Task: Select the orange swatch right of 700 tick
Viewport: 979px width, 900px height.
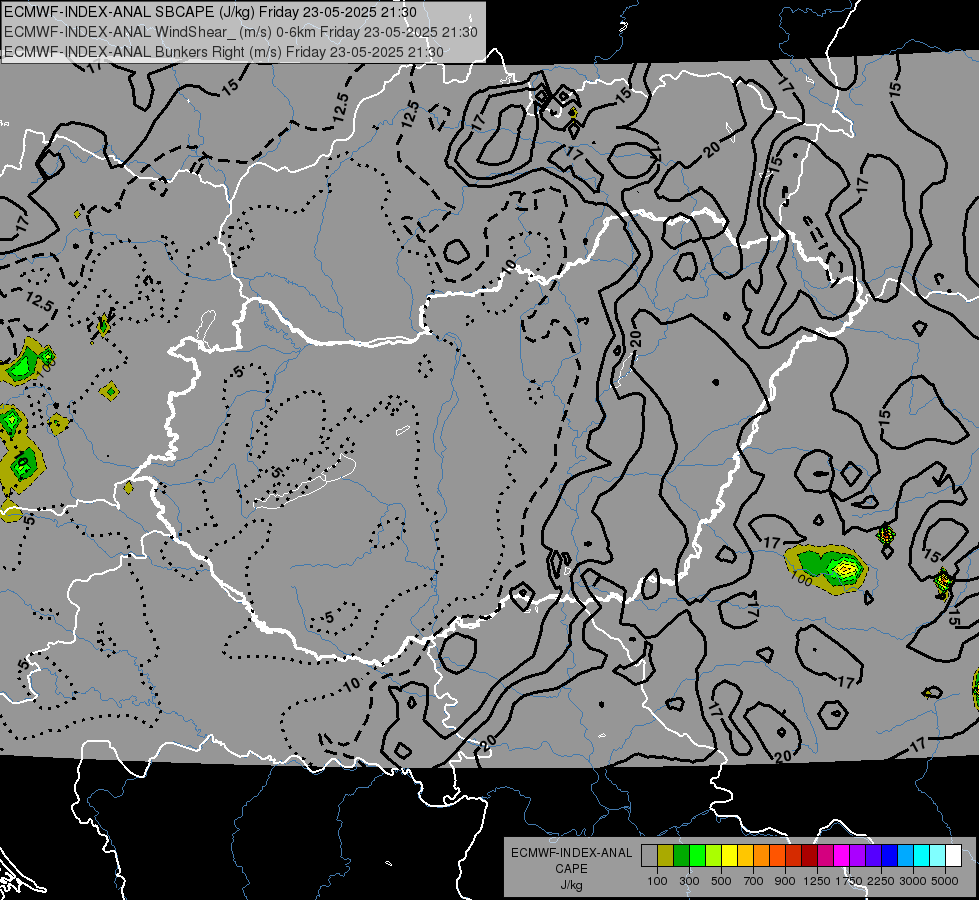Action: [x=761, y=856]
